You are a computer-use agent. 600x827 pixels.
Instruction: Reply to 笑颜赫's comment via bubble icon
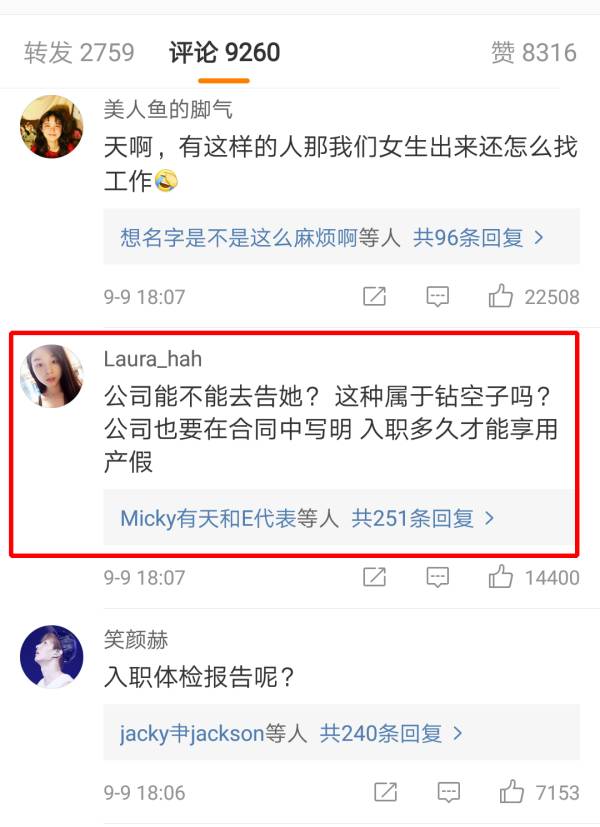pyautogui.click(x=449, y=793)
